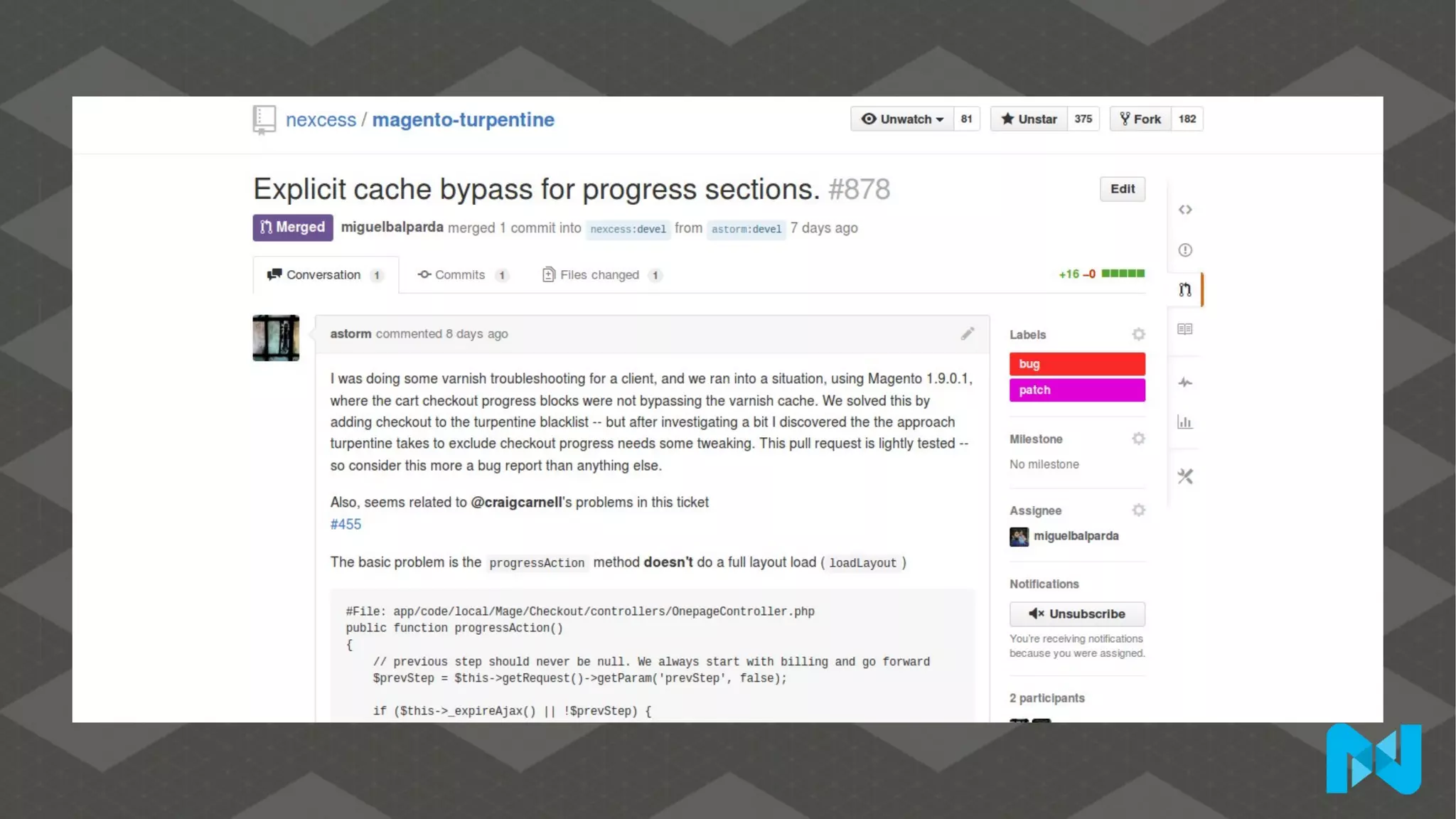Click astorm's avatar thumbnail

(x=276, y=338)
